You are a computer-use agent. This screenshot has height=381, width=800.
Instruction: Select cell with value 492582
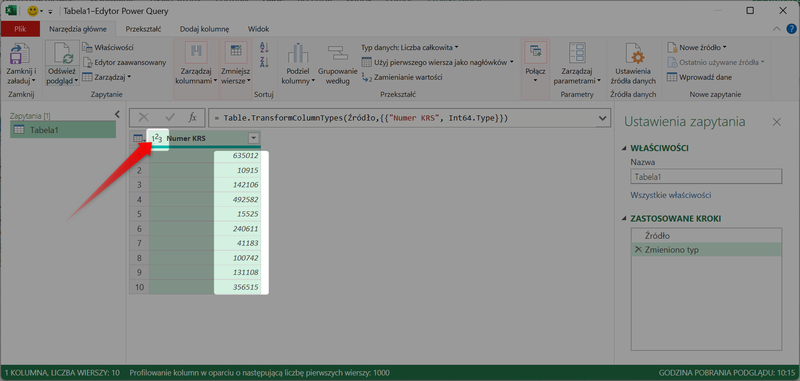(205, 199)
